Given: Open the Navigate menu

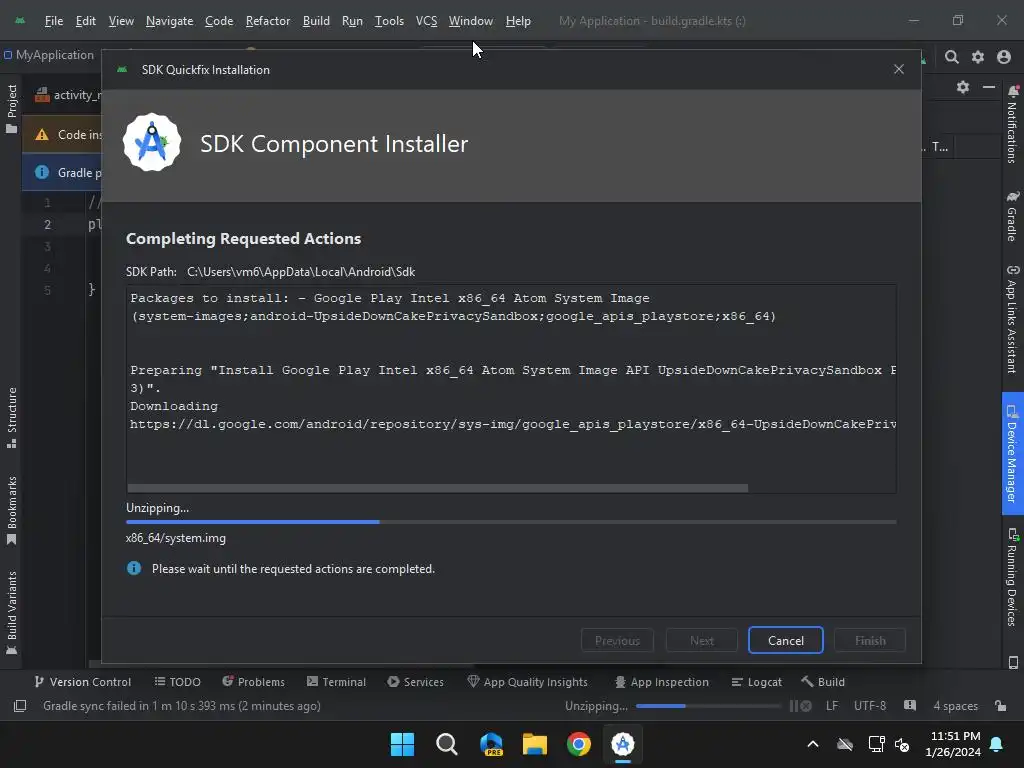Looking at the screenshot, I should (169, 21).
